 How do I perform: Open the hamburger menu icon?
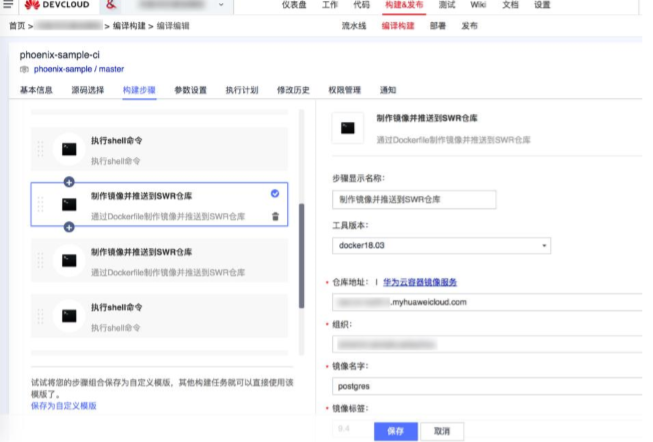pyautogui.click(x=8, y=4)
